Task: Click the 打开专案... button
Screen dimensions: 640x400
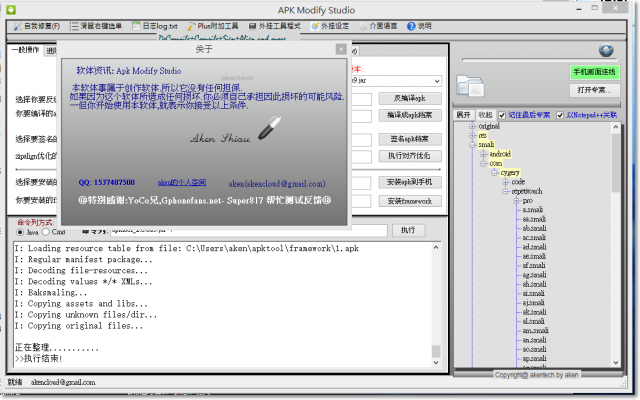Action: [594, 90]
